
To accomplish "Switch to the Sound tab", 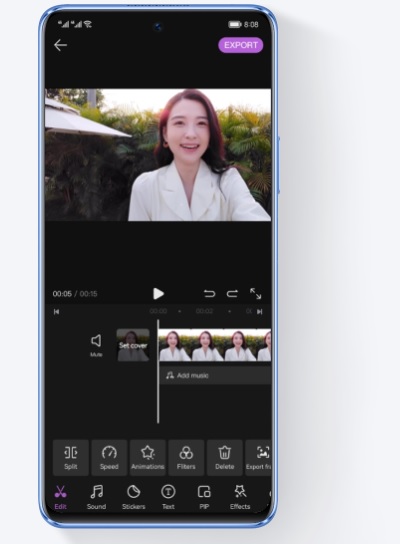I will click(96, 498).
